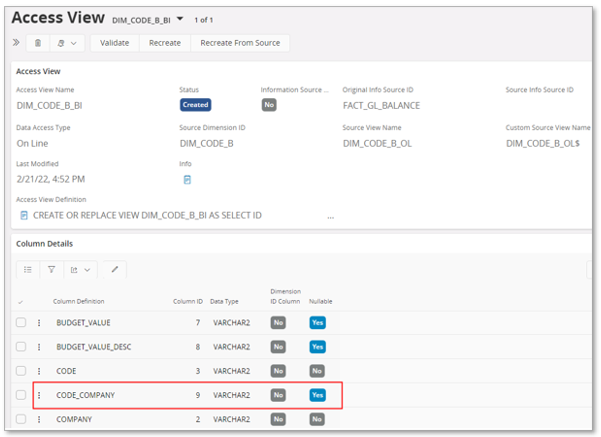Image resolution: width=601 pixels, height=437 pixels.
Task: Click the Recreate From Source button
Action: [241, 43]
